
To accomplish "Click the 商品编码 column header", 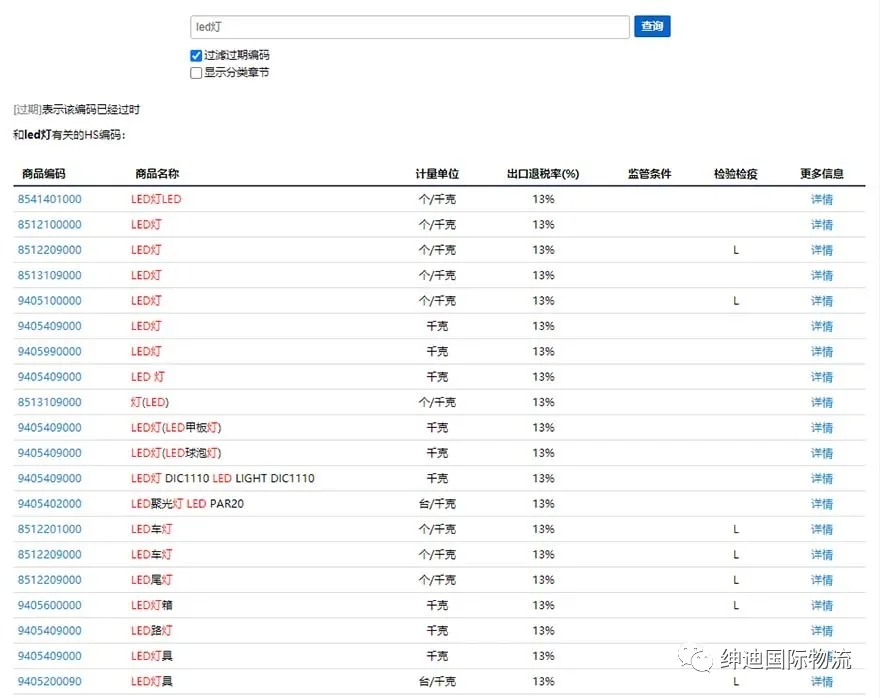I will [44, 174].
